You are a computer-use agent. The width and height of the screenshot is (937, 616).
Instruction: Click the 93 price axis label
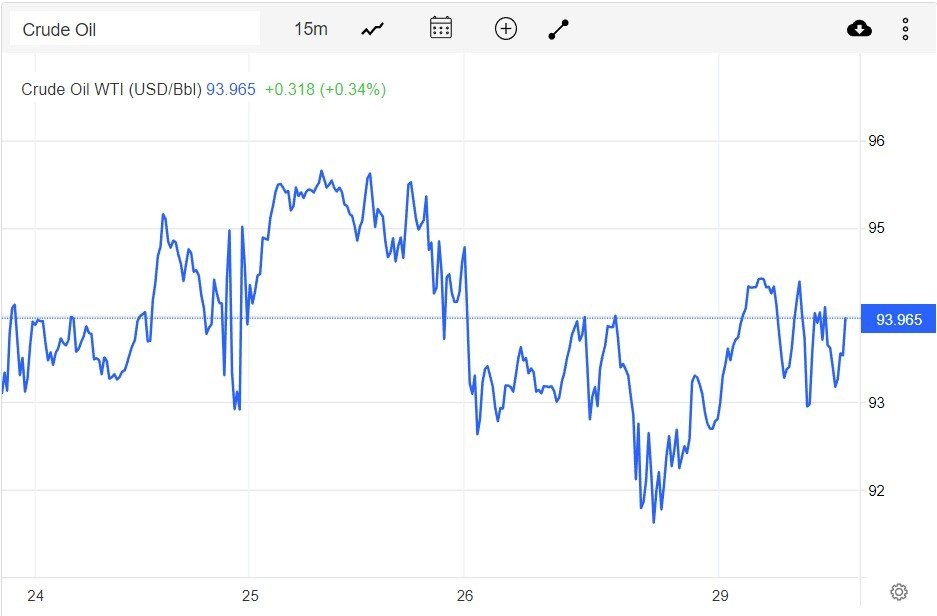click(876, 403)
